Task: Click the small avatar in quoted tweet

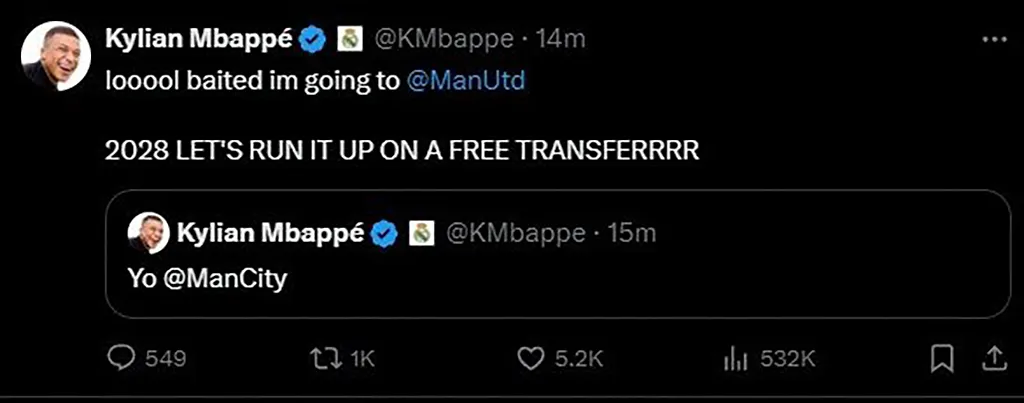Action: pos(148,233)
